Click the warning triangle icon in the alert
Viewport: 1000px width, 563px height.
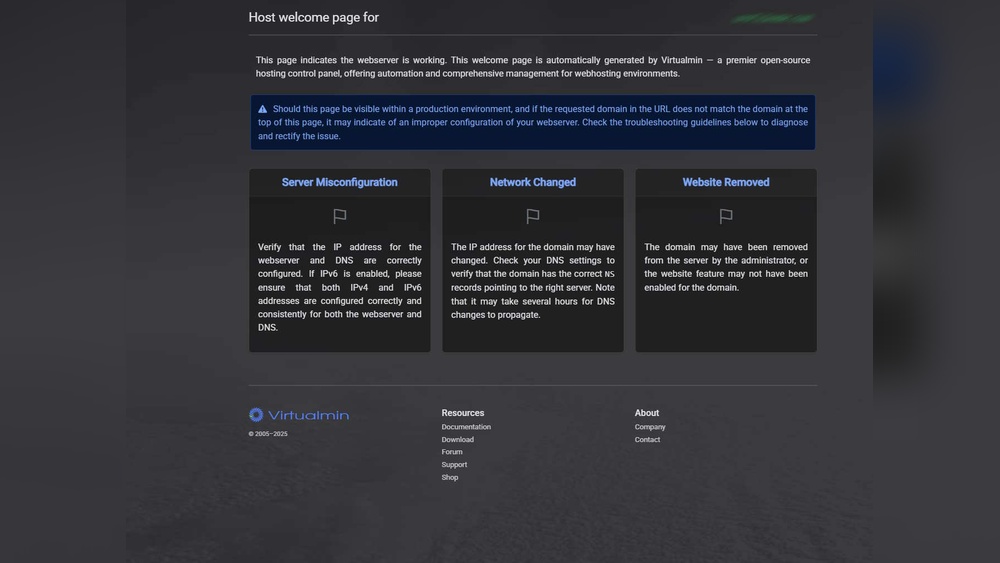click(x=262, y=109)
